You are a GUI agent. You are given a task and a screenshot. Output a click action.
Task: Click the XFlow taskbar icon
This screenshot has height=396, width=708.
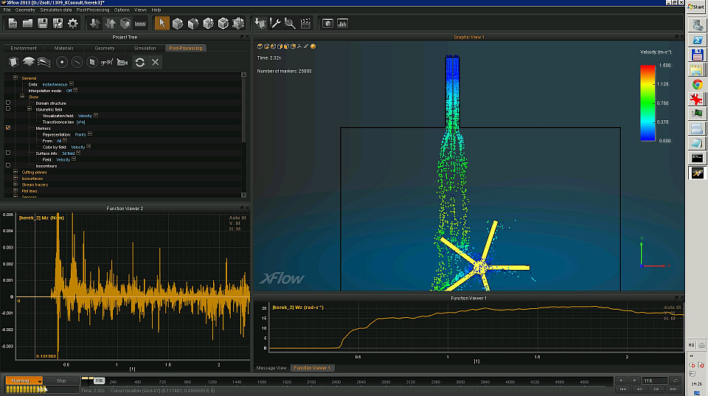(697, 173)
